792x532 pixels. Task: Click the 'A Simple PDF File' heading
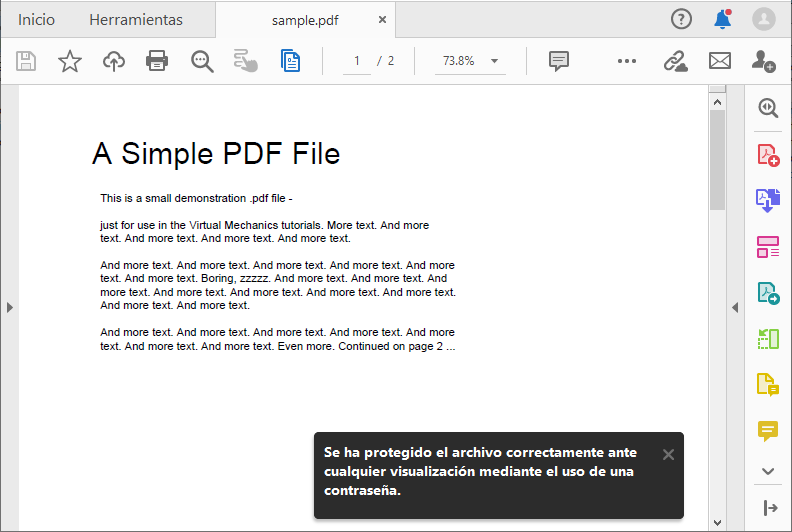click(216, 154)
